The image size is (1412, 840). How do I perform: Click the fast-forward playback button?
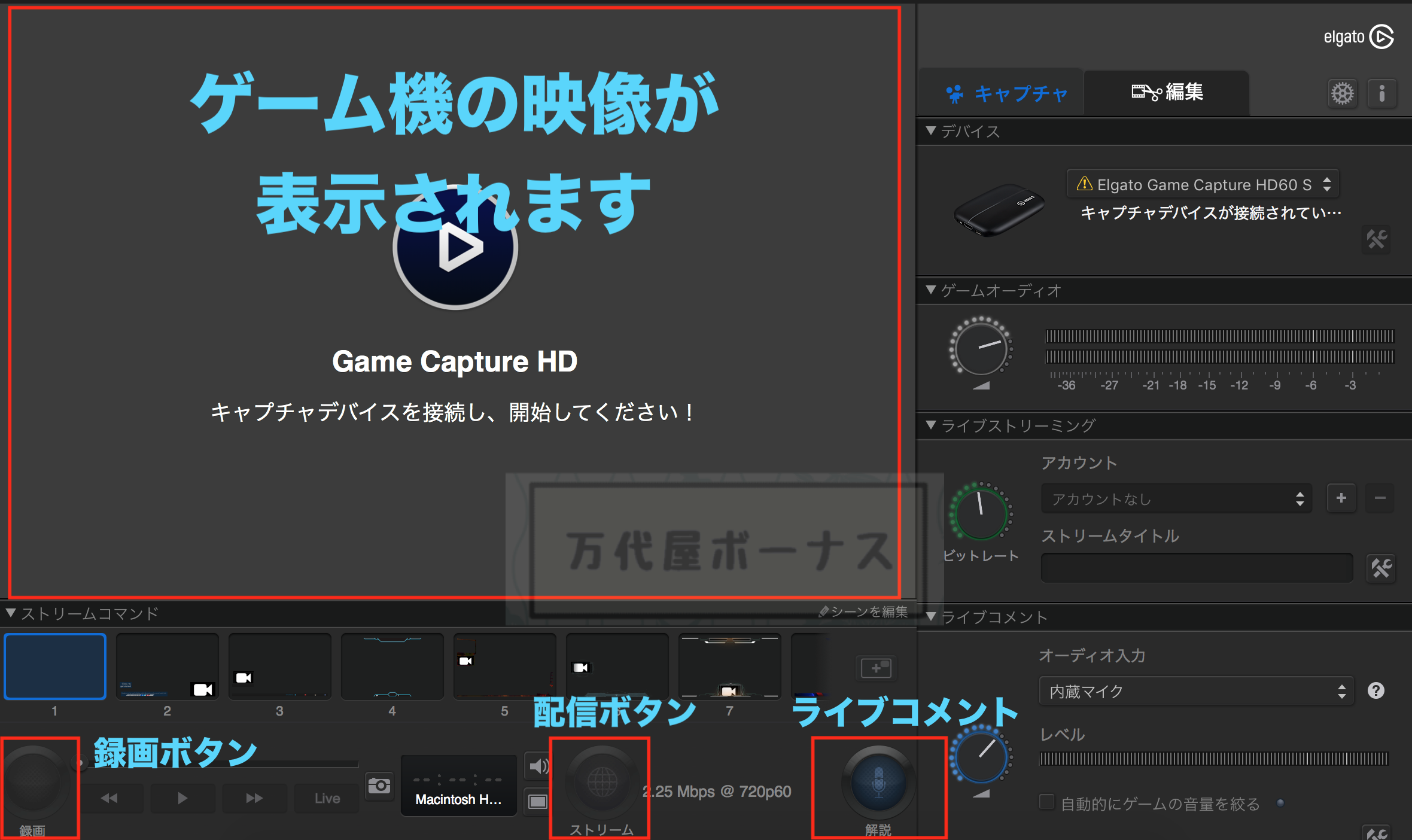tap(254, 798)
